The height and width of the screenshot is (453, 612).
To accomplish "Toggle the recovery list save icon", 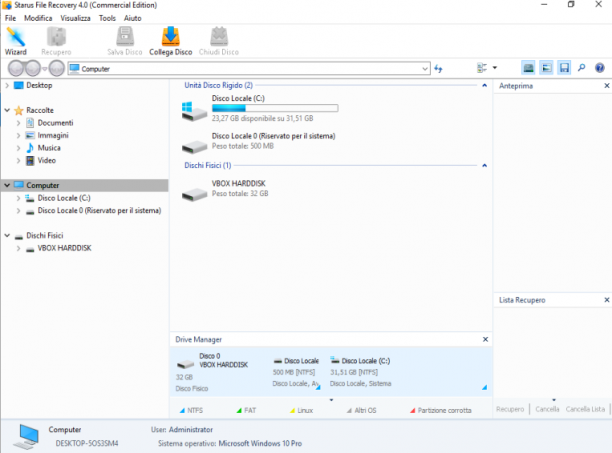I will point(564,68).
